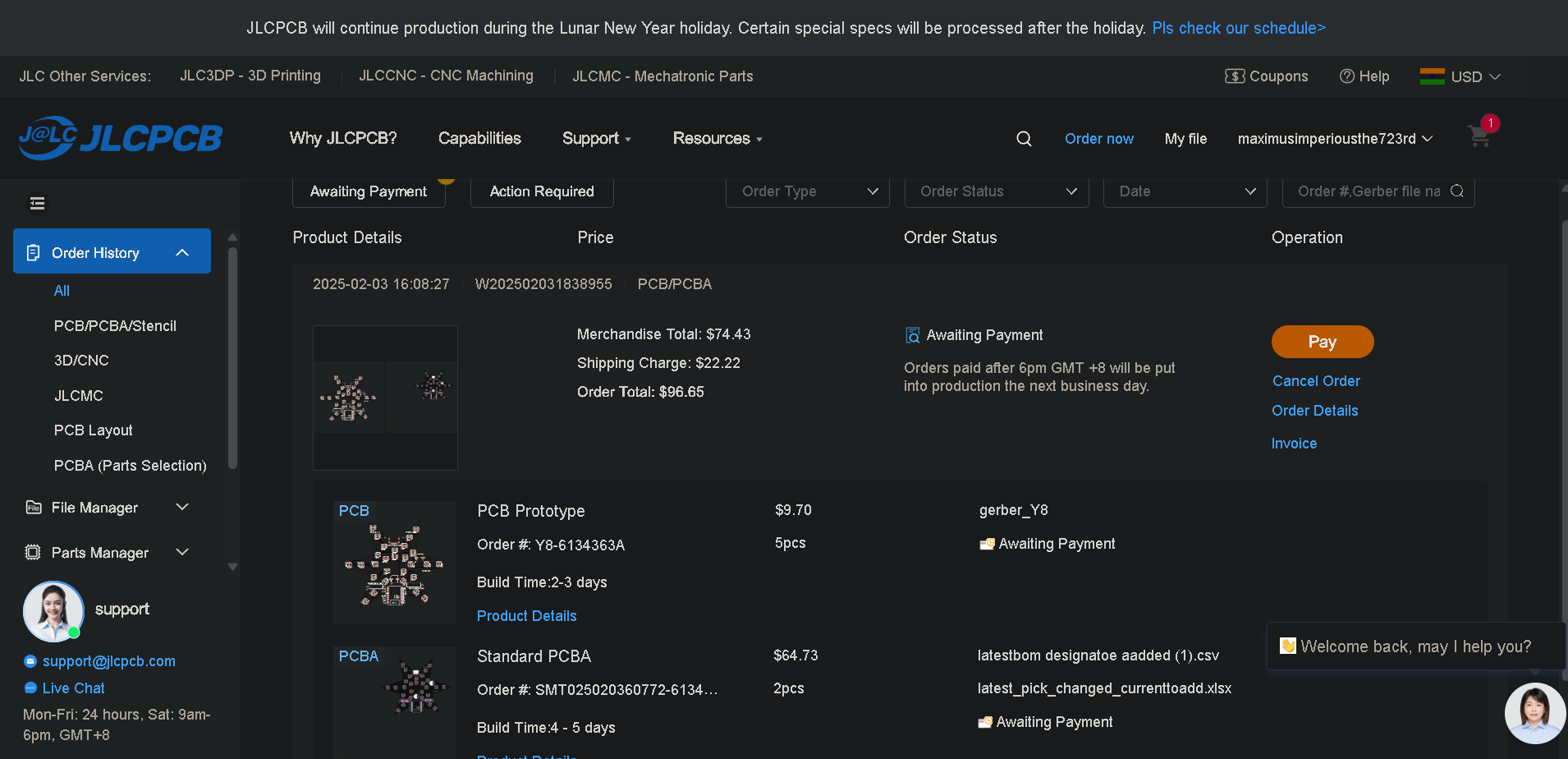Click the support email envelope icon
1568x759 pixels.
(30, 661)
